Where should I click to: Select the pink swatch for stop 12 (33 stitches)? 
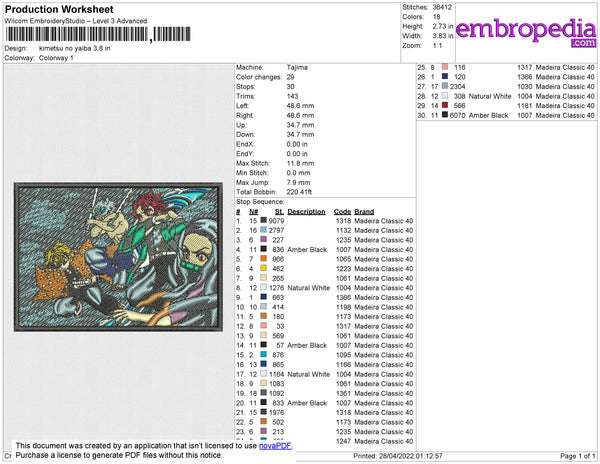263,326
